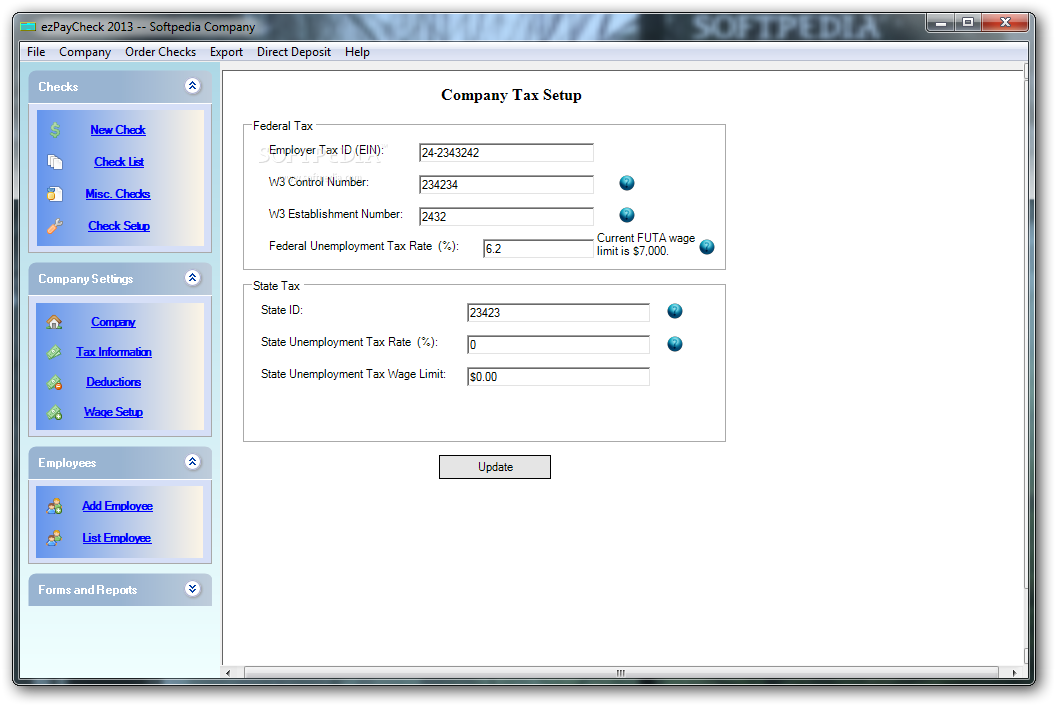Click the State Unemployment Tax Wage Limit field
The width and height of the screenshot is (1056, 706).
[558, 377]
